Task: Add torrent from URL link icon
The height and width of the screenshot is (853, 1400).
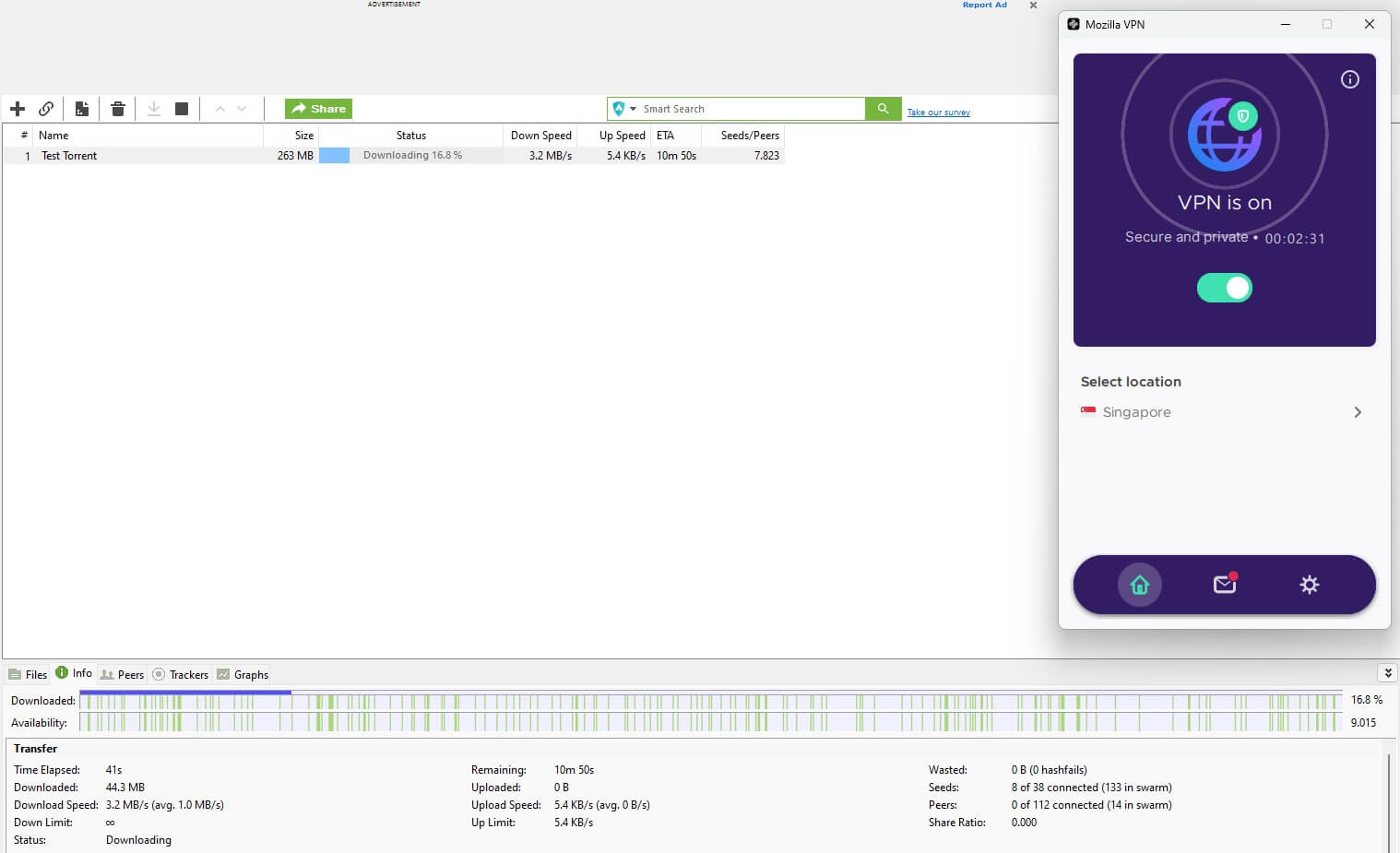Action: point(45,109)
